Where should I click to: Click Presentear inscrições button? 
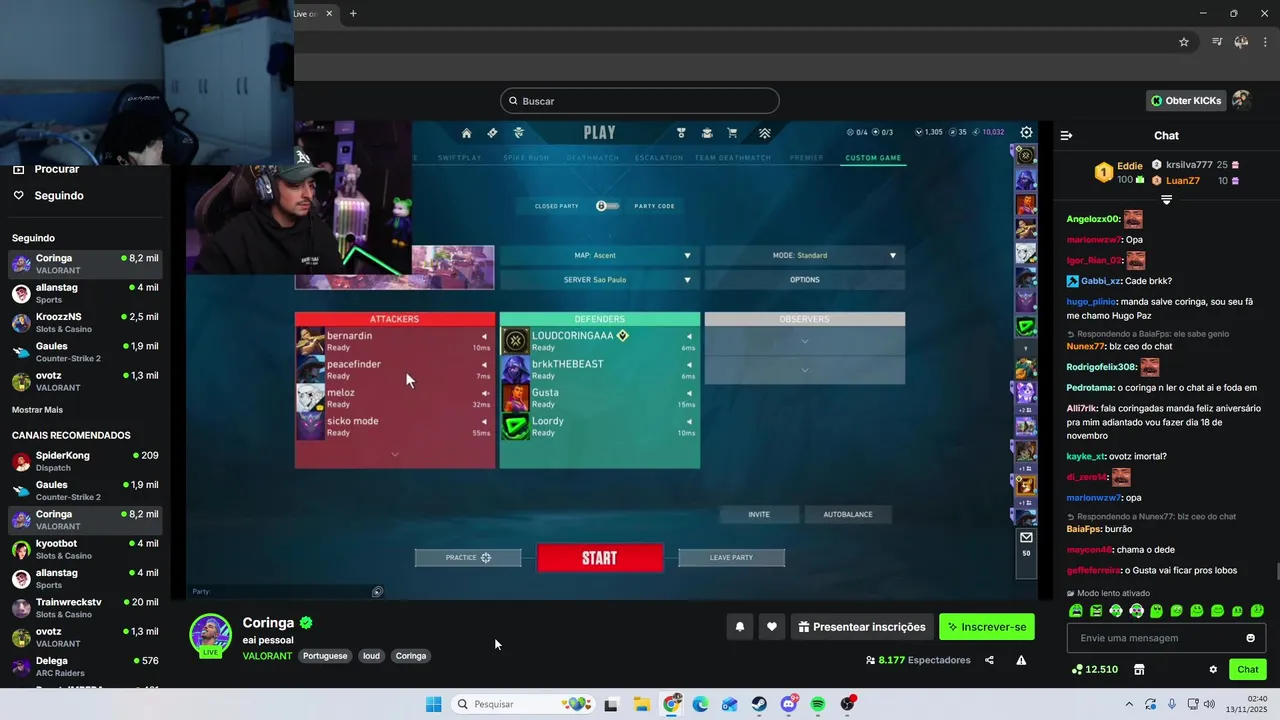(x=862, y=627)
